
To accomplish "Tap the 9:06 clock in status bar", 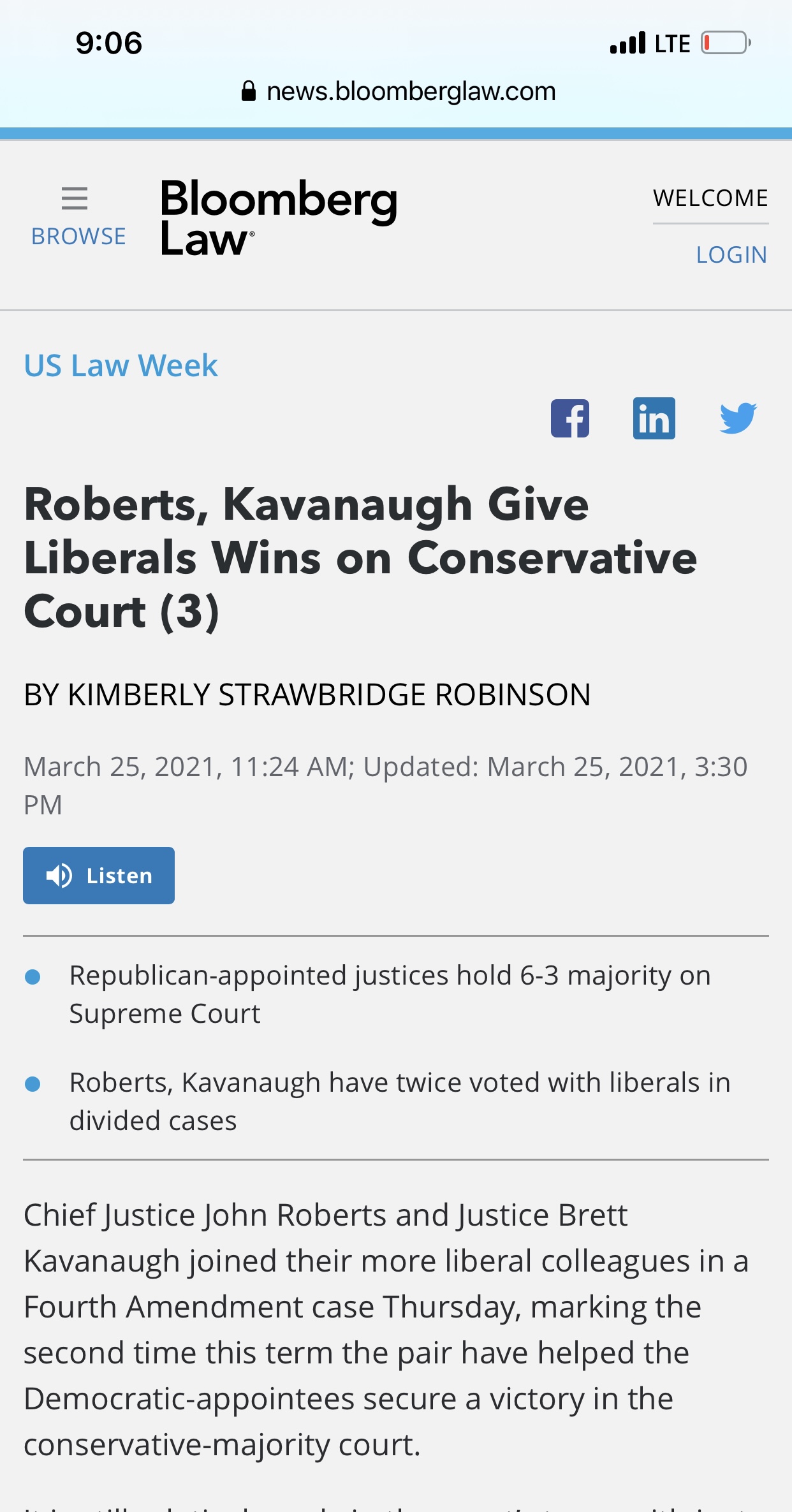I will (x=109, y=43).
